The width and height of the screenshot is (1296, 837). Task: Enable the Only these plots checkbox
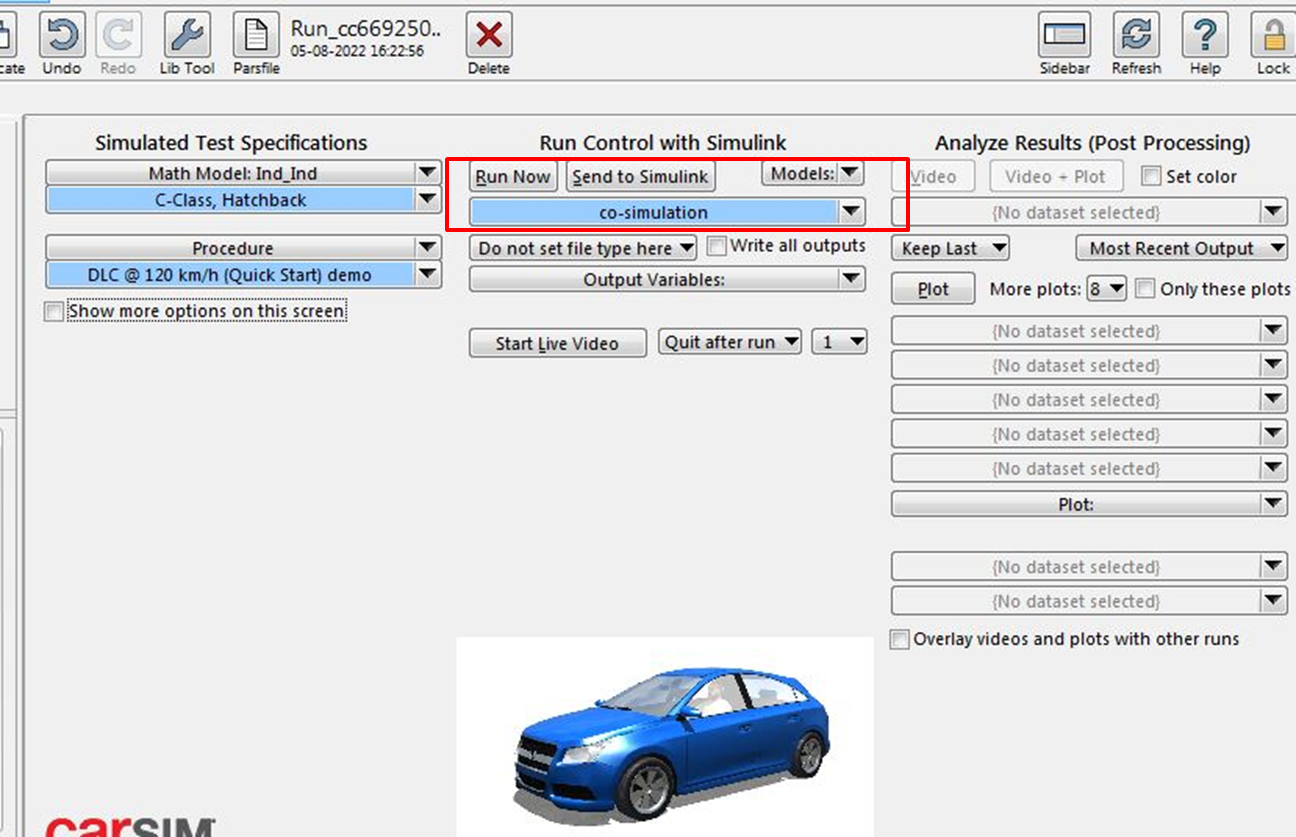pos(1145,289)
